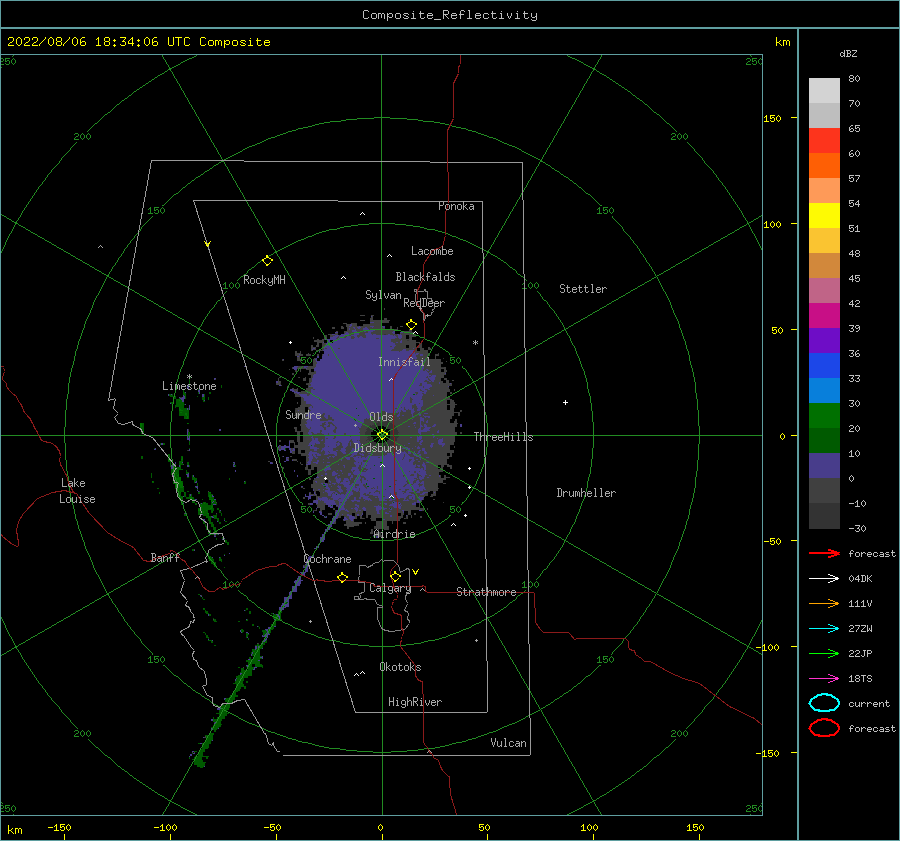The image size is (900, 841).
Task: Select the white 04DK arrow icon
Action: click(x=824, y=578)
